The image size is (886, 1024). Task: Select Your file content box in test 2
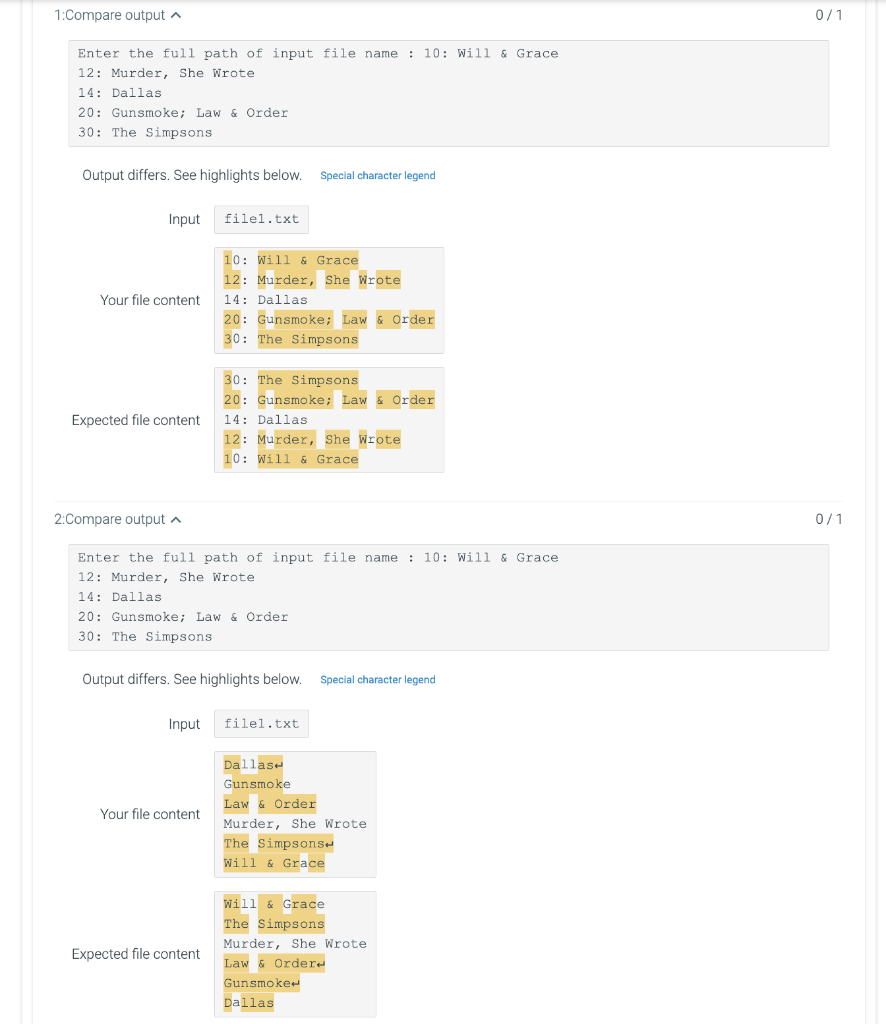click(x=294, y=813)
